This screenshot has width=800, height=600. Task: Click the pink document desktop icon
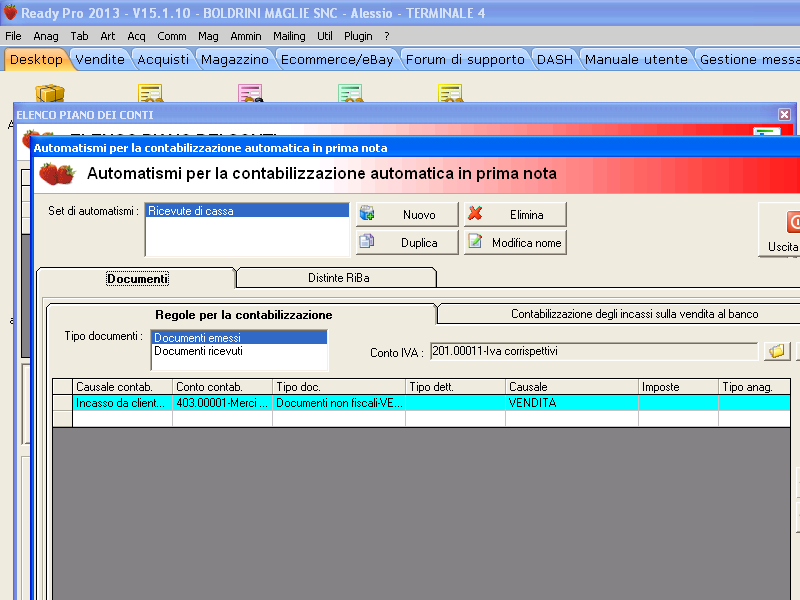click(250, 93)
